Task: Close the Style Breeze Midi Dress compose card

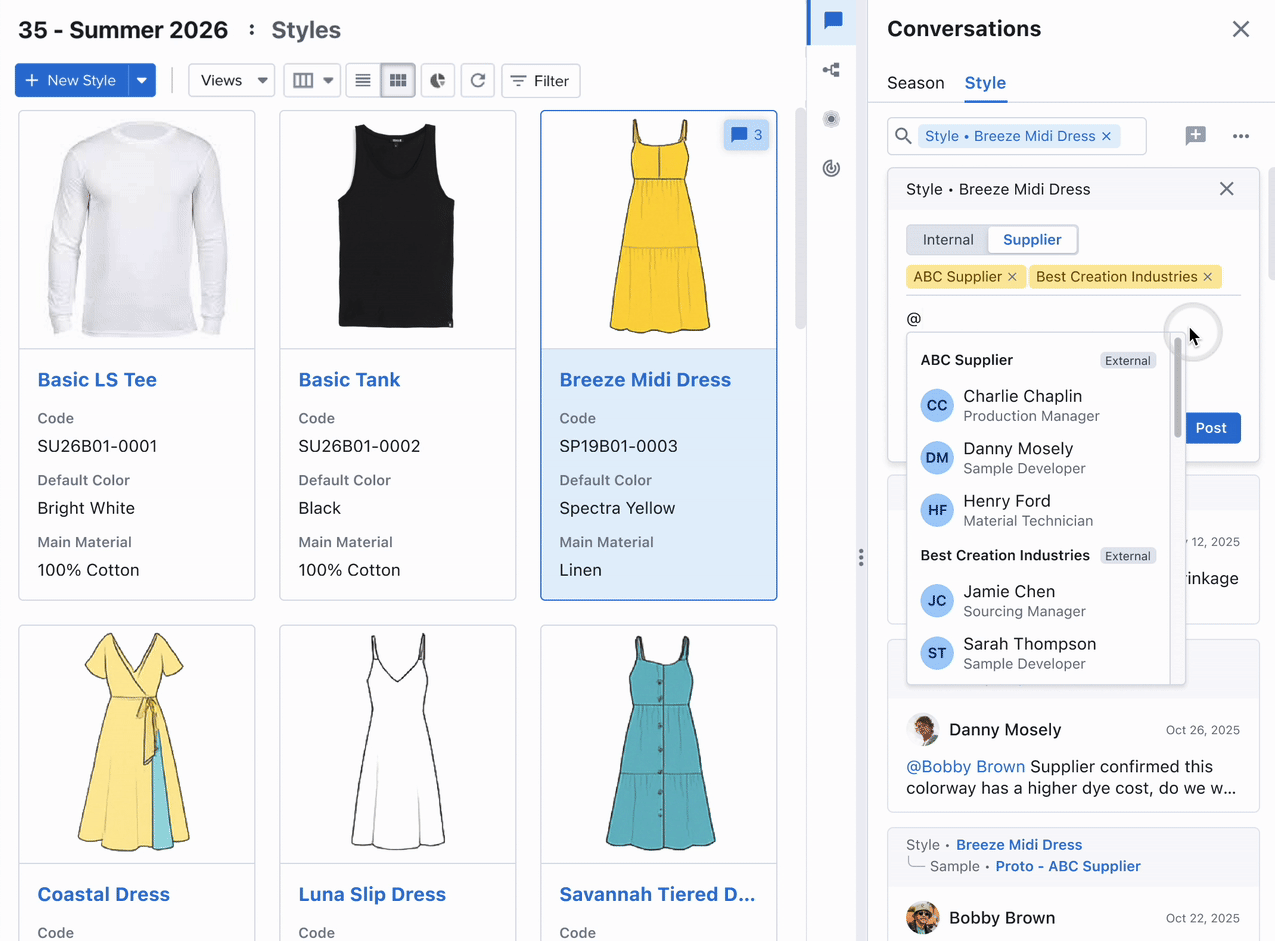Action: (1227, 189)
